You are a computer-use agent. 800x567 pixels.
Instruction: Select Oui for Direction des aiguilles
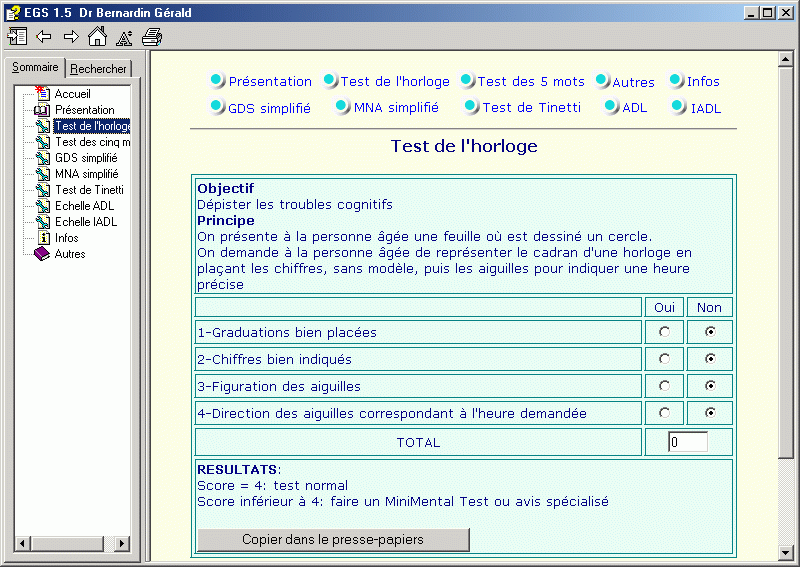click(x=664, y=413)
